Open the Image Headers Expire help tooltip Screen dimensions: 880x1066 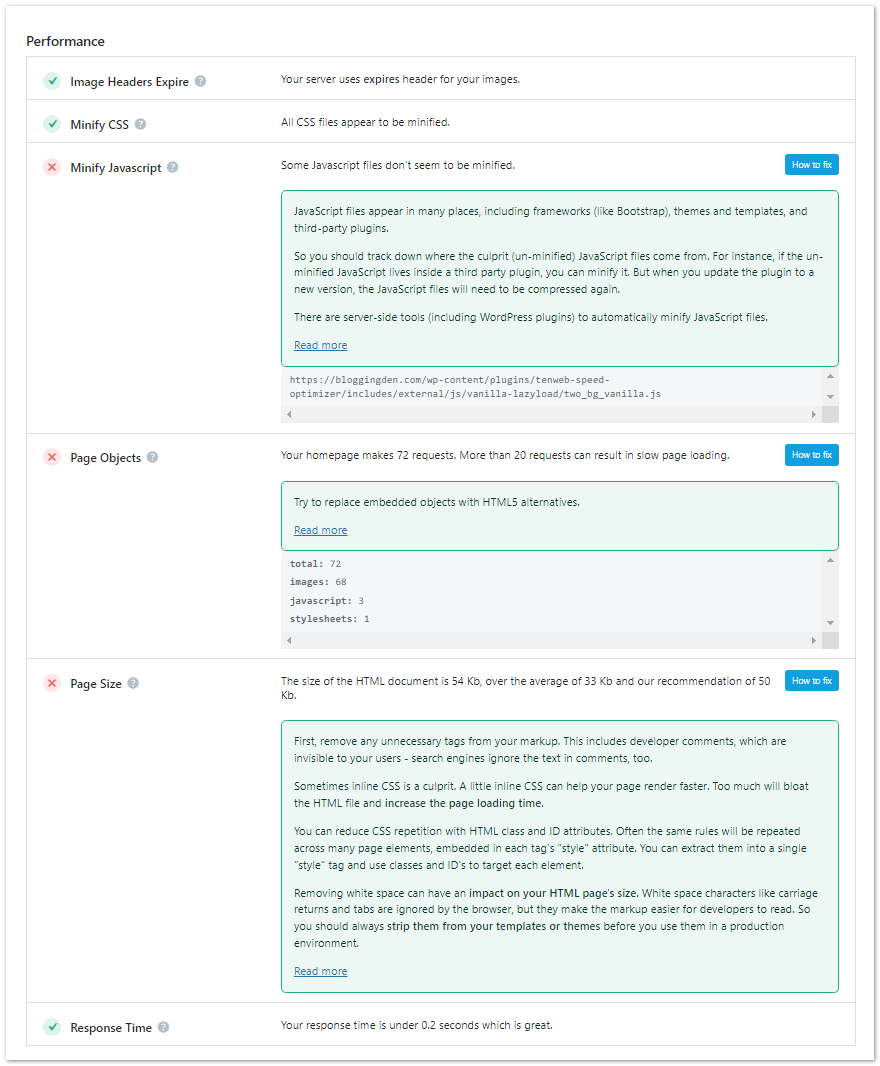pos(199,81)
